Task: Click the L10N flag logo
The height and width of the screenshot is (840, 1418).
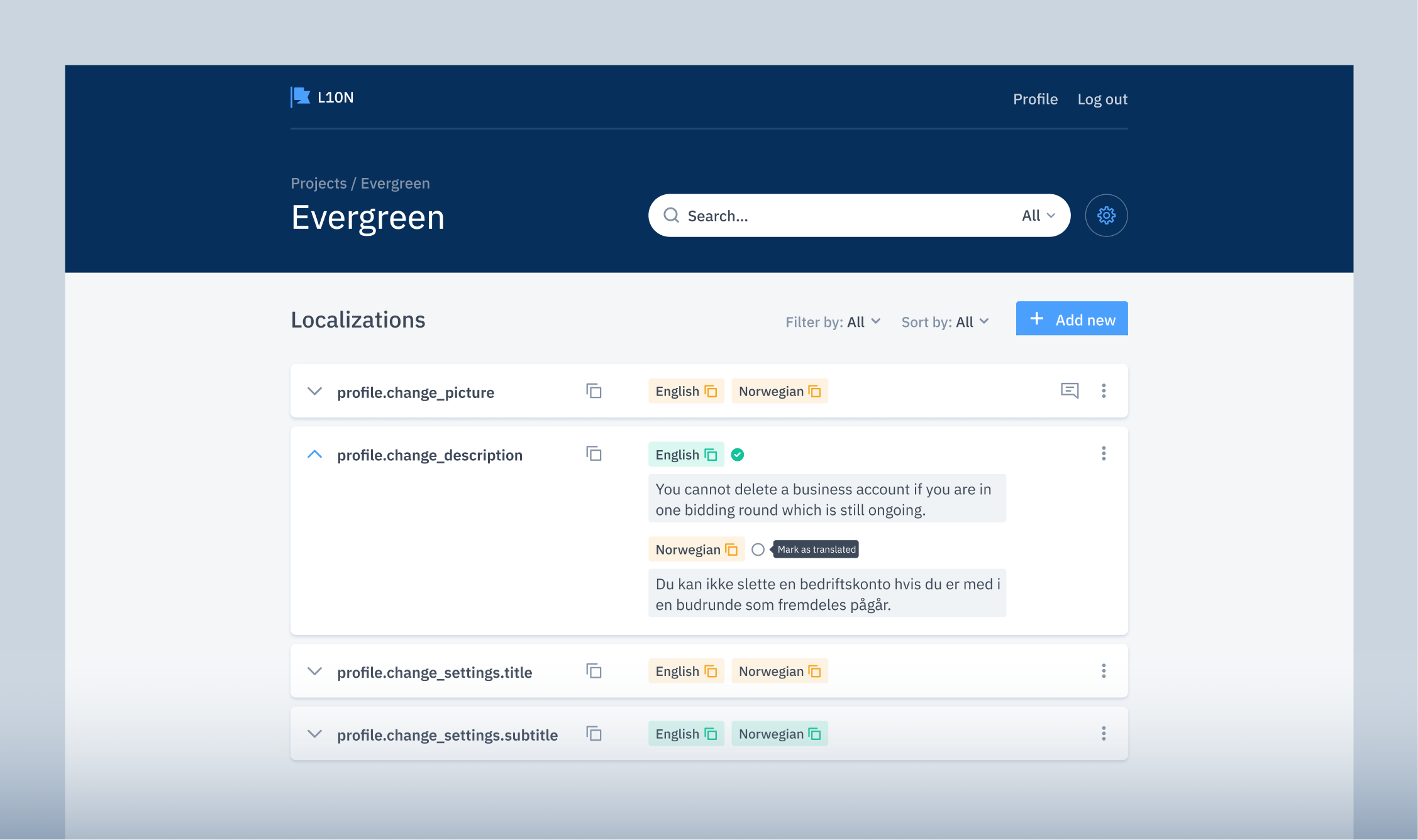Action: [x=300, y=97]
